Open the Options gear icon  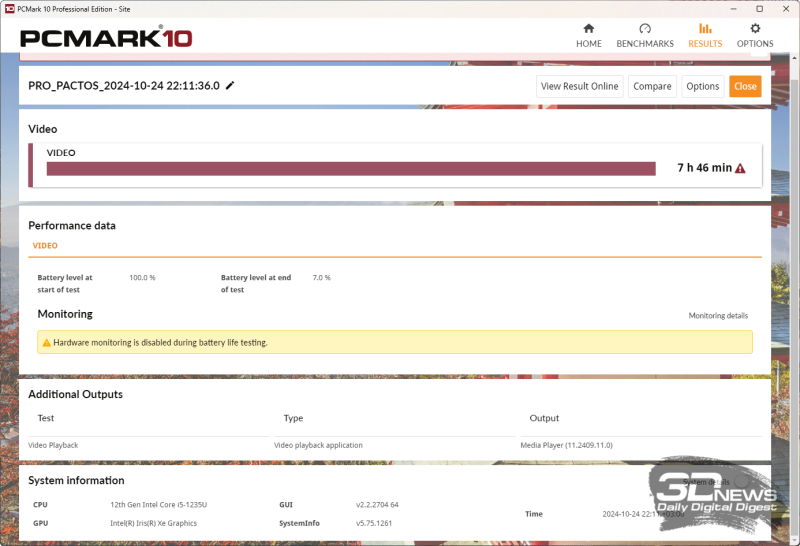pyautogui.click(x=755, y=28)
